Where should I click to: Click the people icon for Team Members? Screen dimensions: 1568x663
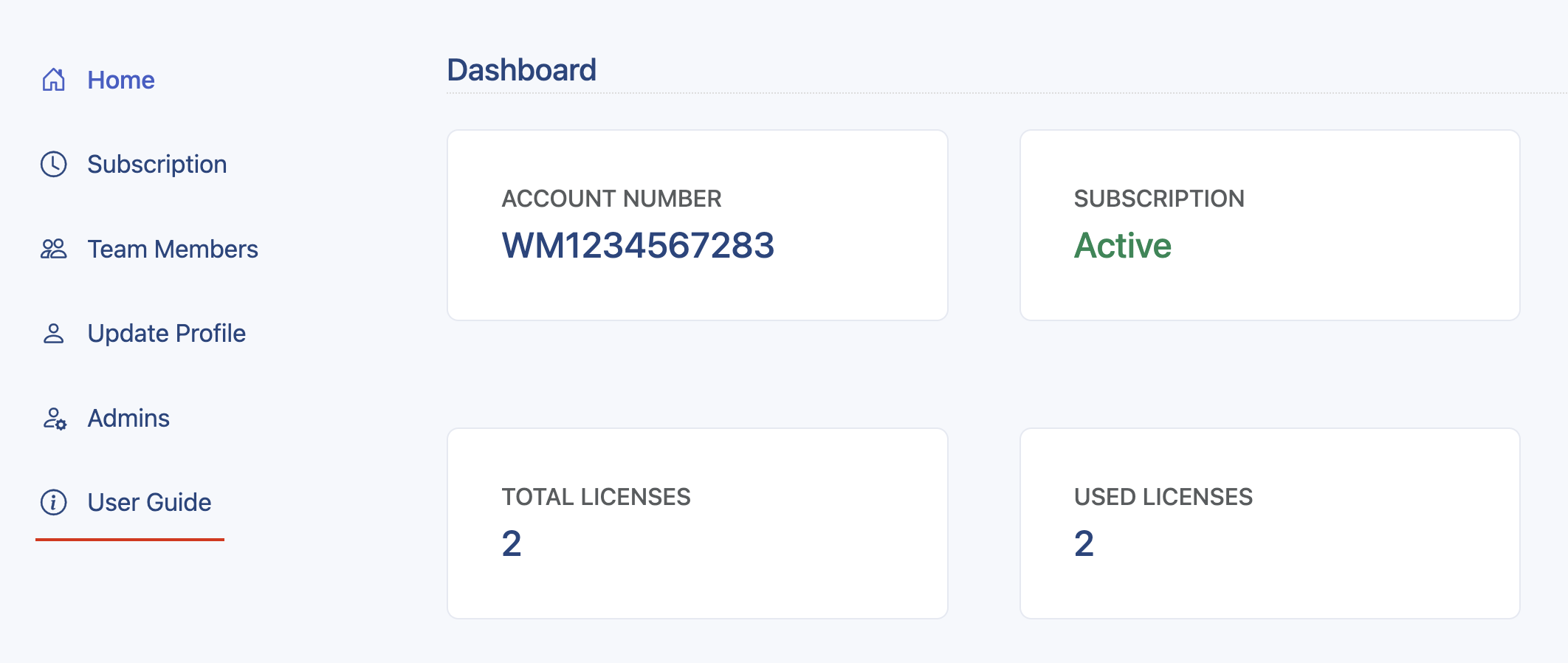(53, 249)
